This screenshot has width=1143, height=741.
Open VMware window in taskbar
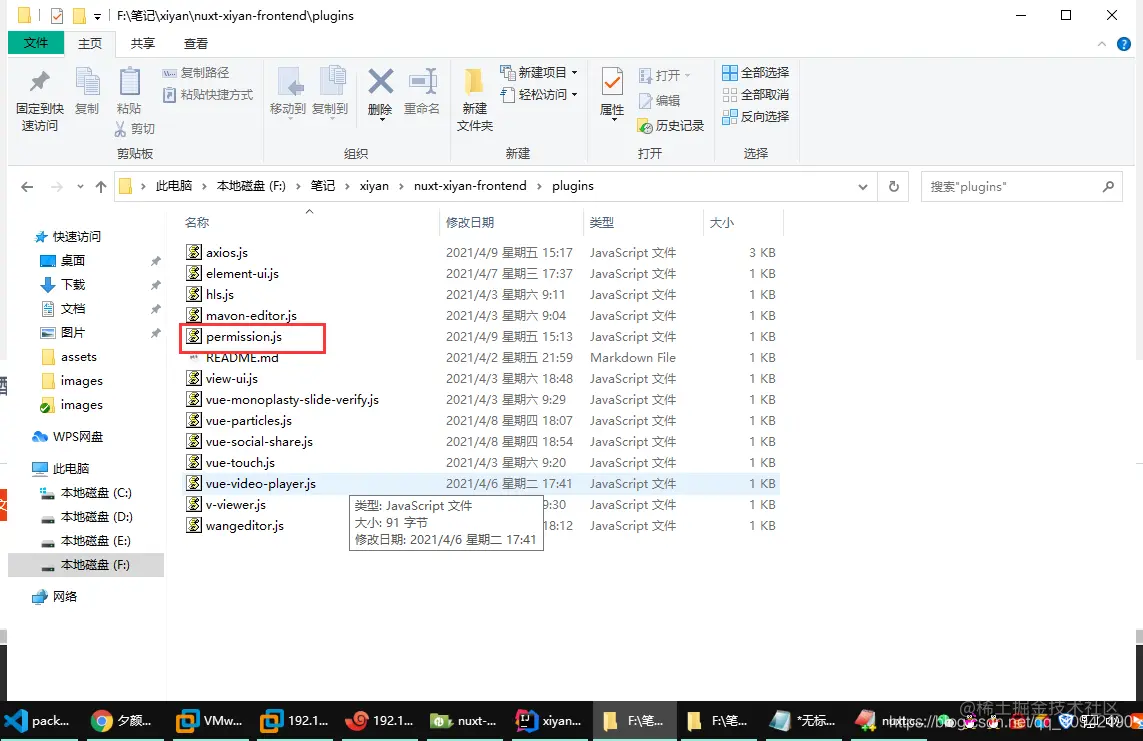(209, 721)
